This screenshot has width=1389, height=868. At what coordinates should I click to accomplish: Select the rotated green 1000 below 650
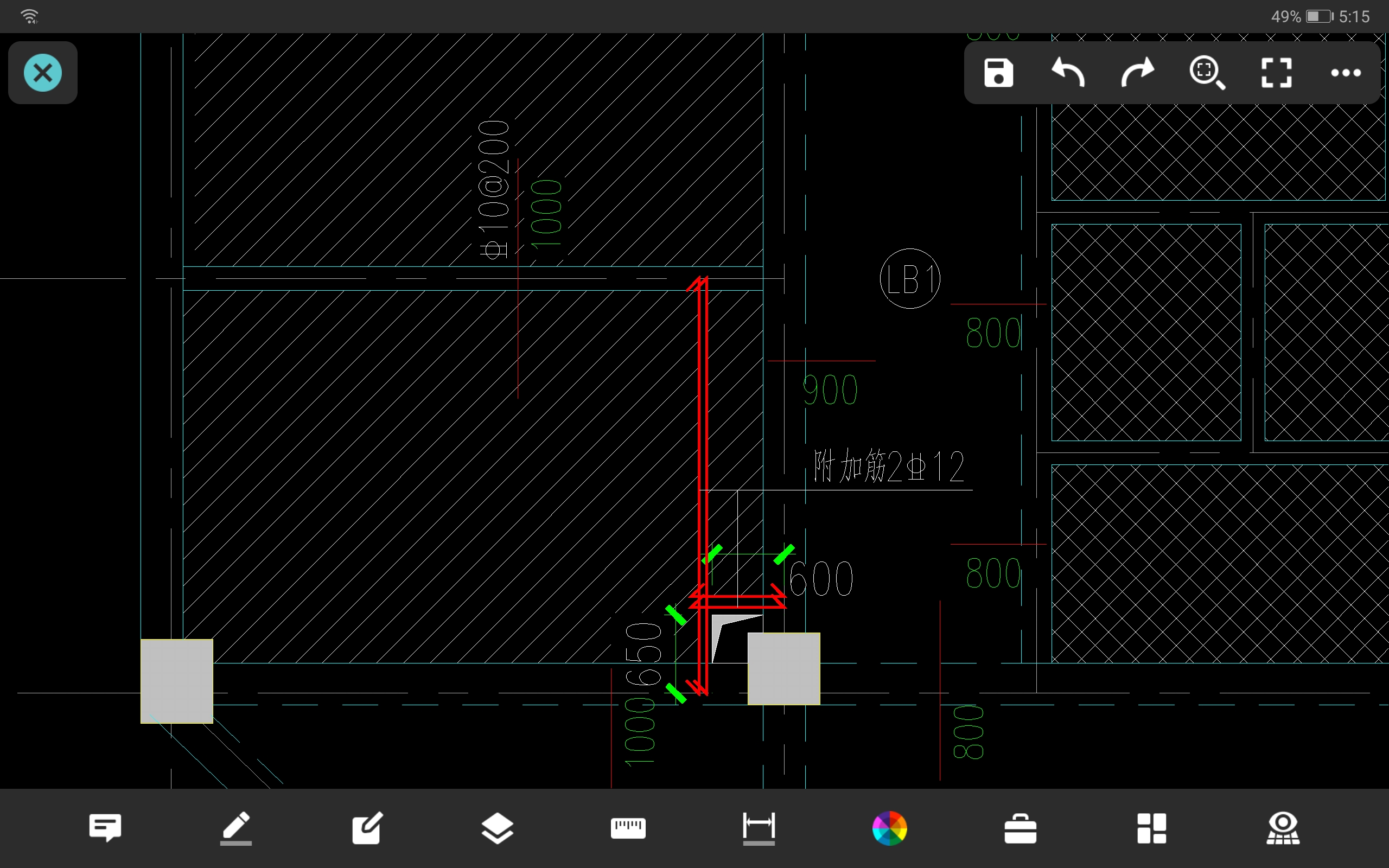click(x=639, y=732)
